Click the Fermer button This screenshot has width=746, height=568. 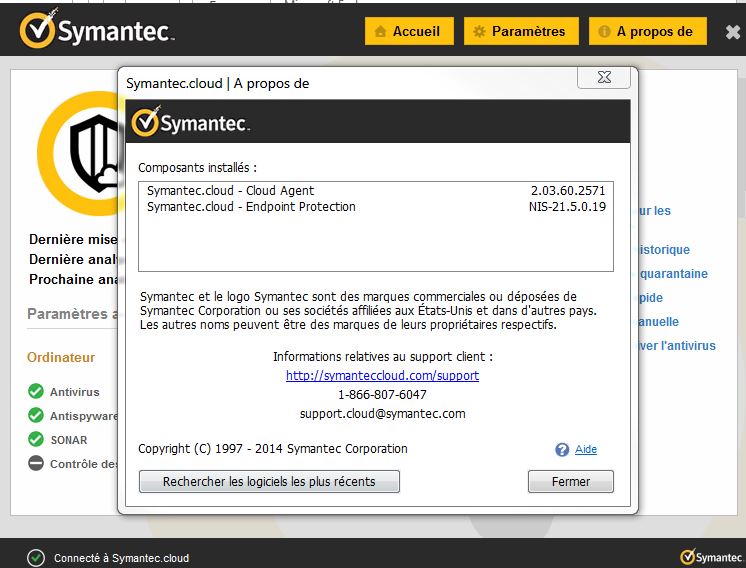[571, 481]
